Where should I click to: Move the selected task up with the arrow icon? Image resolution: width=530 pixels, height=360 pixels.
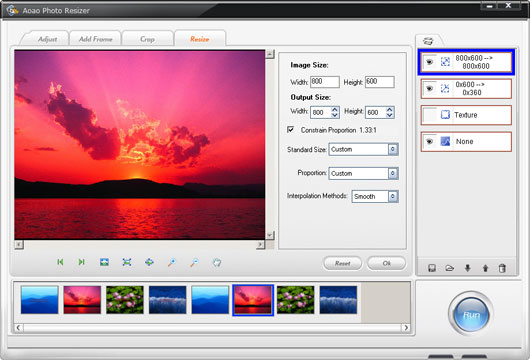(485, 268)
